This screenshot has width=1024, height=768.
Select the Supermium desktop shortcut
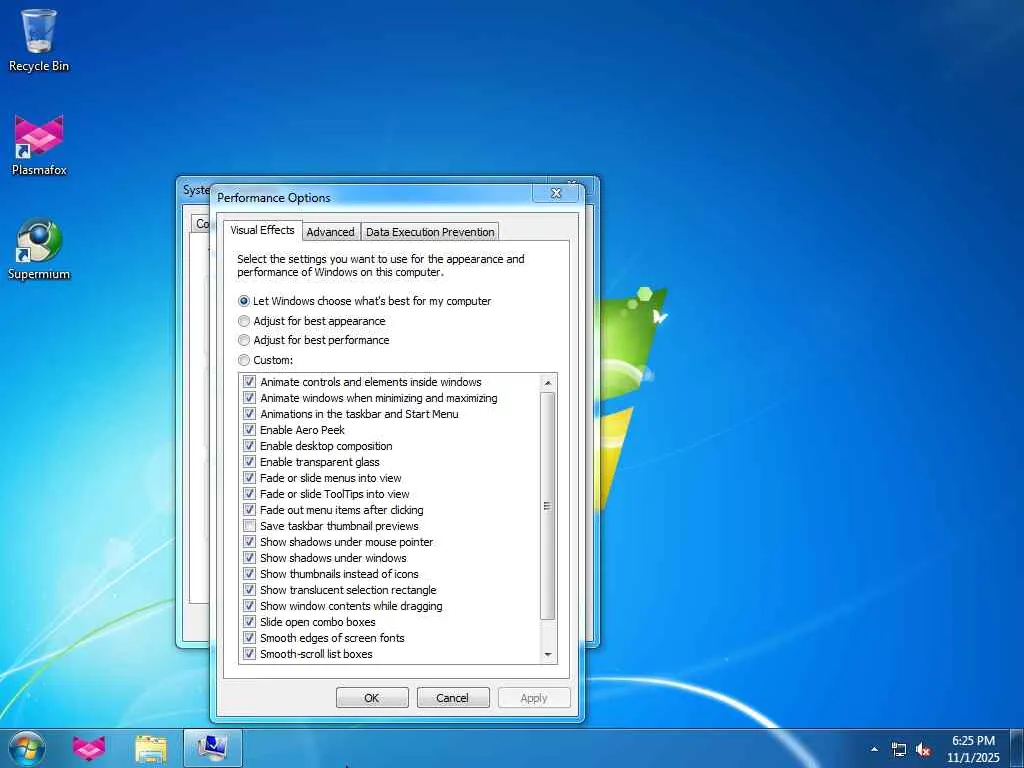point(39,249)
